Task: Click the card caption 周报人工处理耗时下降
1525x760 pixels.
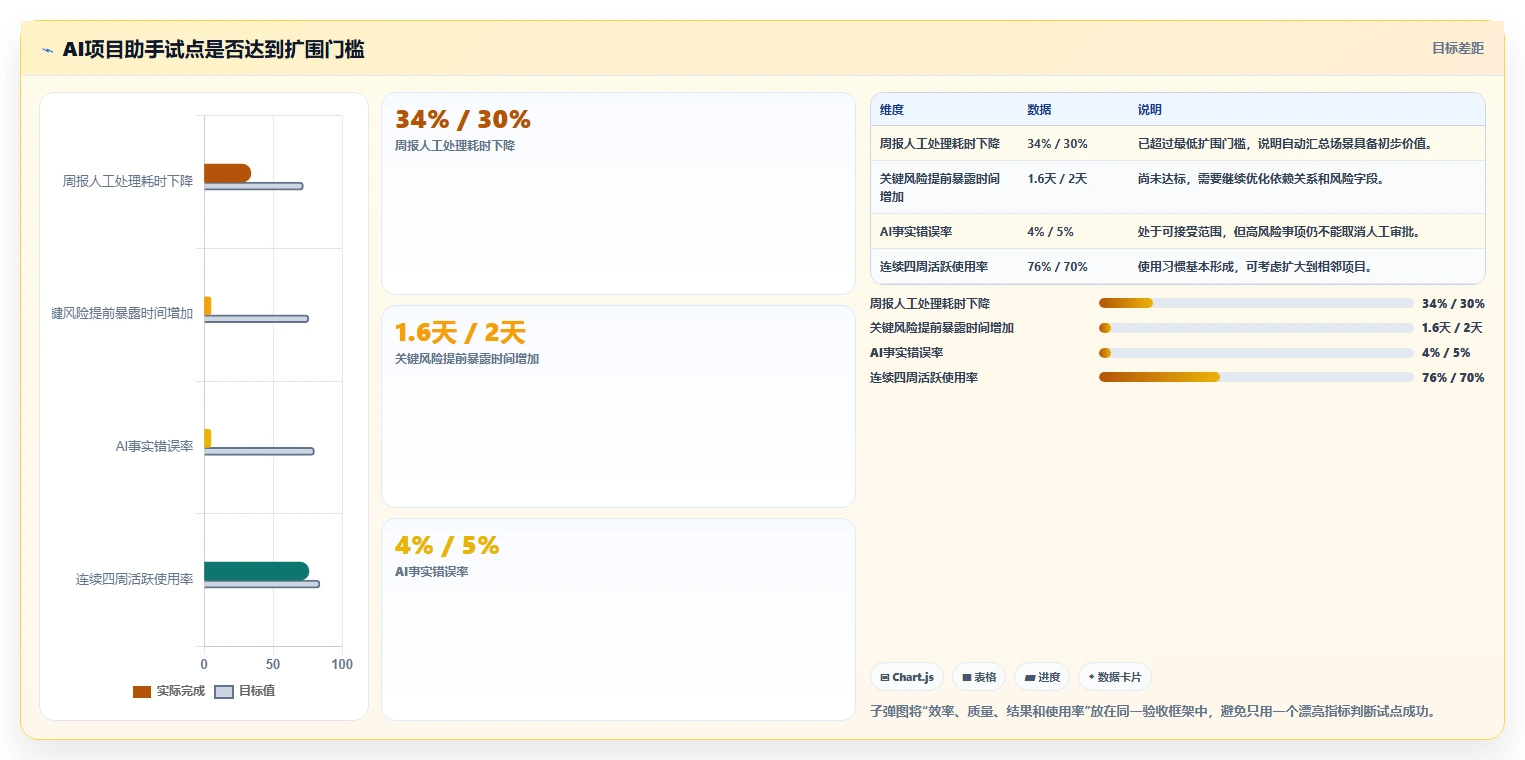Action: pyautogui.click(x=455, y=146)
